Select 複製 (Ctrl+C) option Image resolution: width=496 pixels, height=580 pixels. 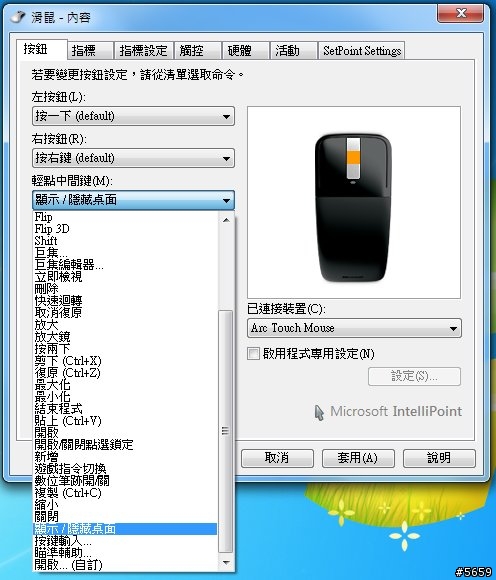pyautogui.click(x=125, y=493)
